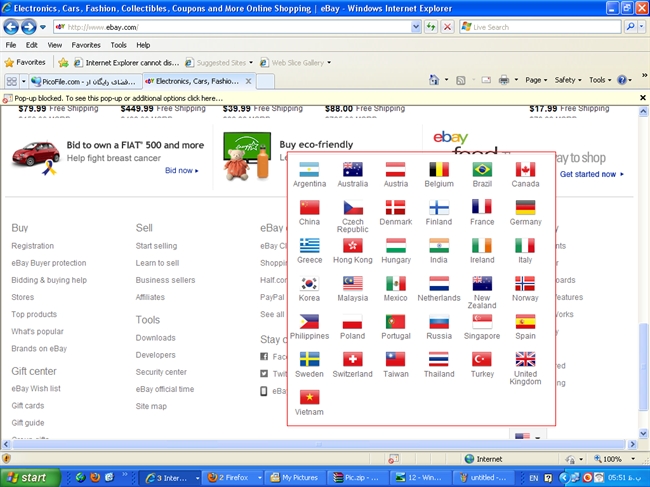
Task: Select the India flag
Action: tap(439, 245)
